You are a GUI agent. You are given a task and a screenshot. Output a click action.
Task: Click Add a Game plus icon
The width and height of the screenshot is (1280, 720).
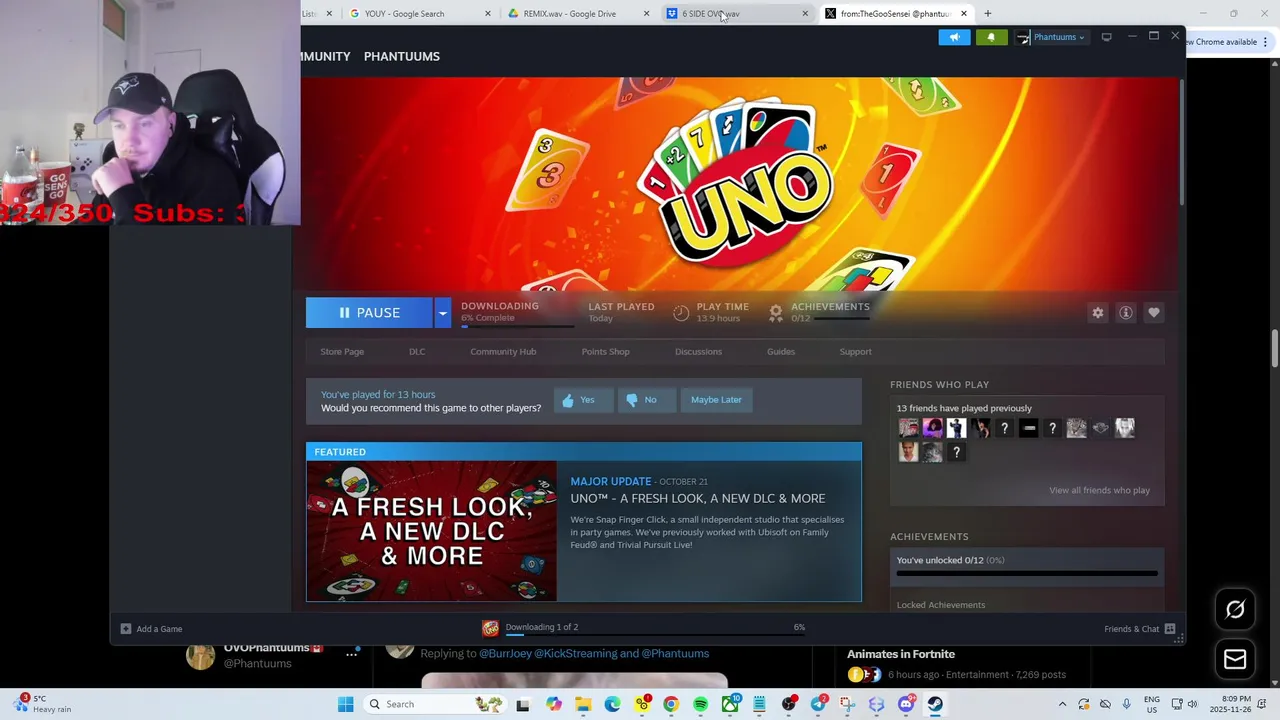coord(126,629)
